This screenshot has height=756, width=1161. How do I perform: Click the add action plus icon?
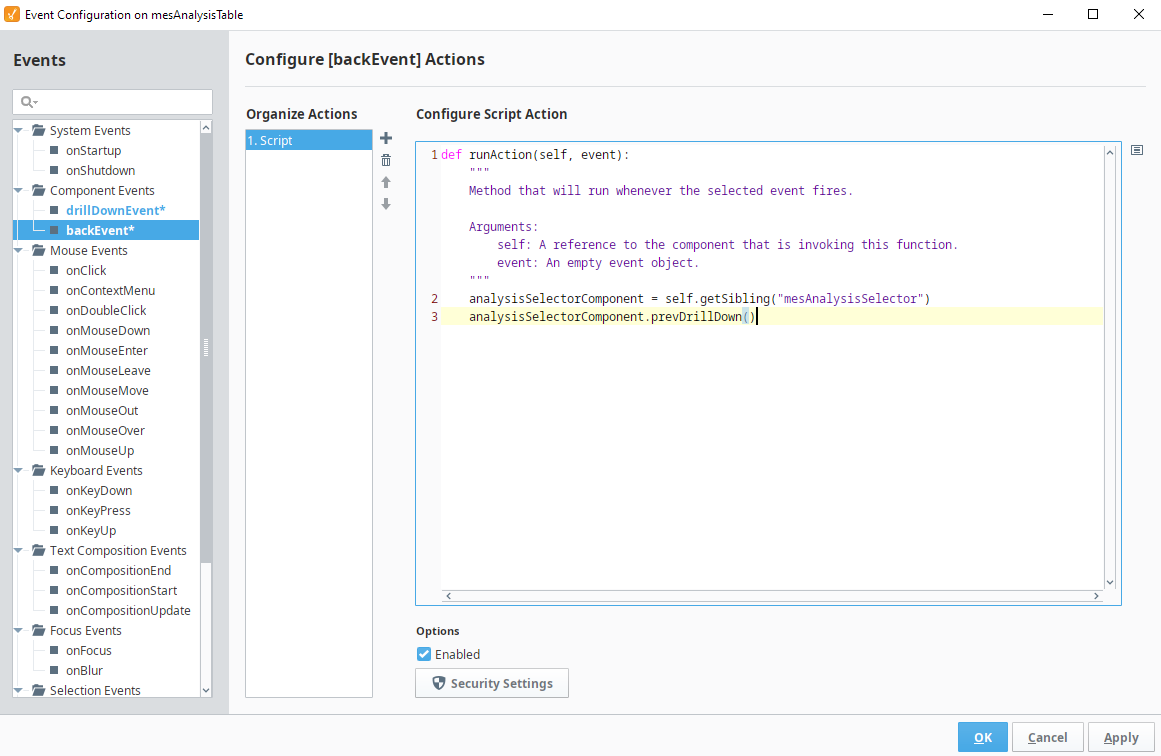point(386,138)
